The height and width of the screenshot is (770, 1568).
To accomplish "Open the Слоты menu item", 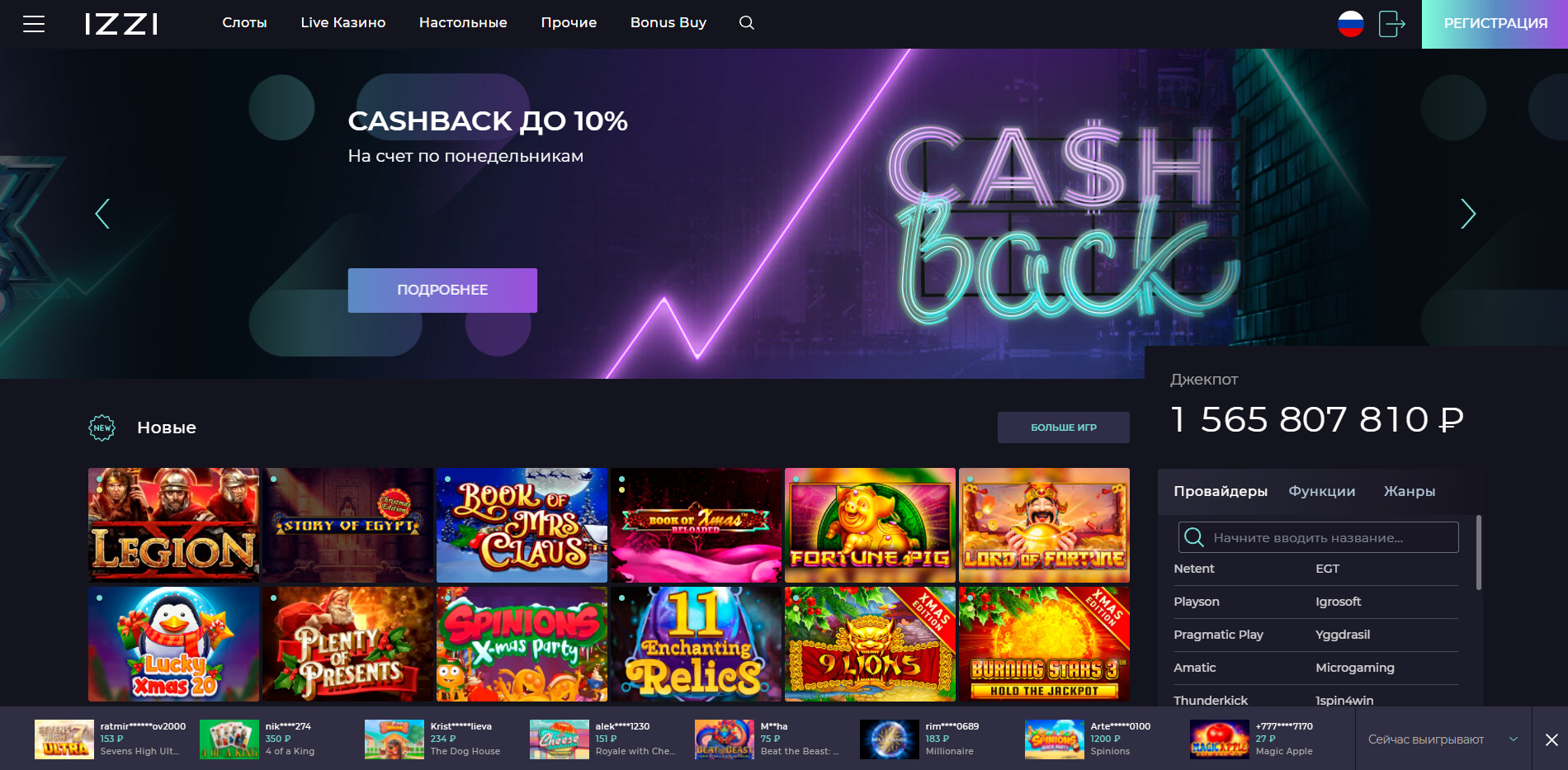I will coord(244,23).
